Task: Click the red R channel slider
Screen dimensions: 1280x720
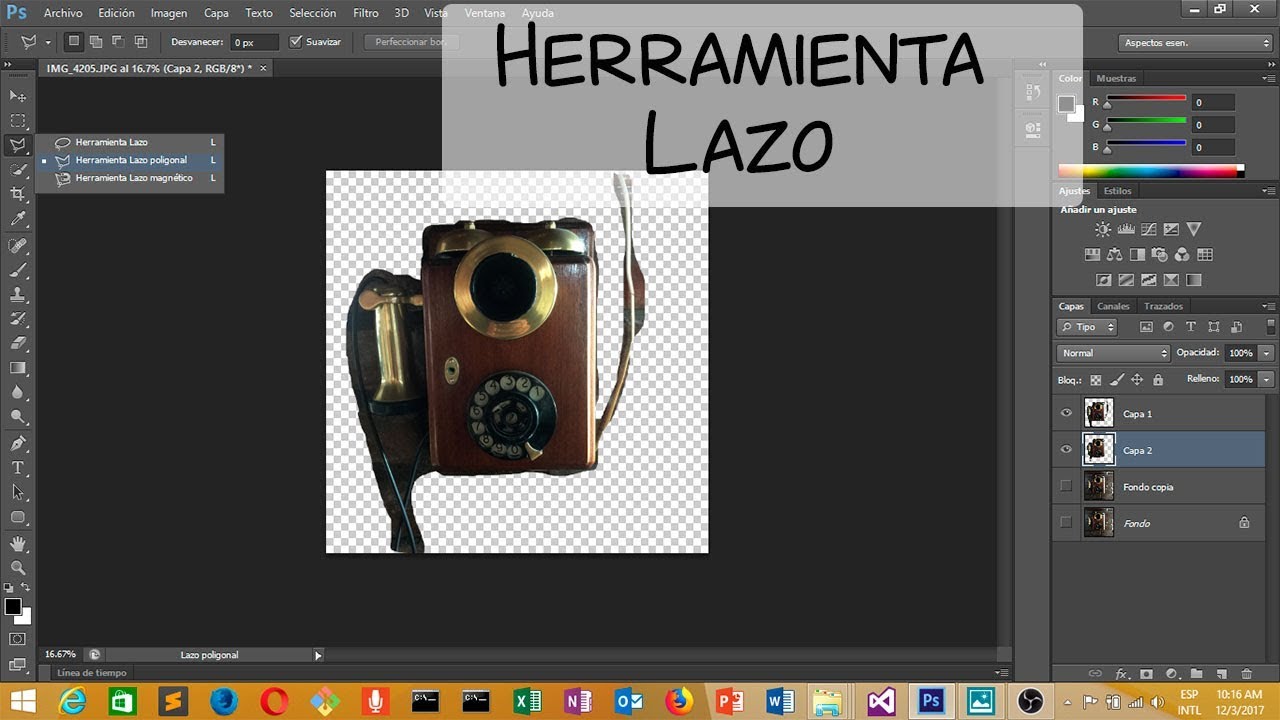Action: [x=1145, y=99]
